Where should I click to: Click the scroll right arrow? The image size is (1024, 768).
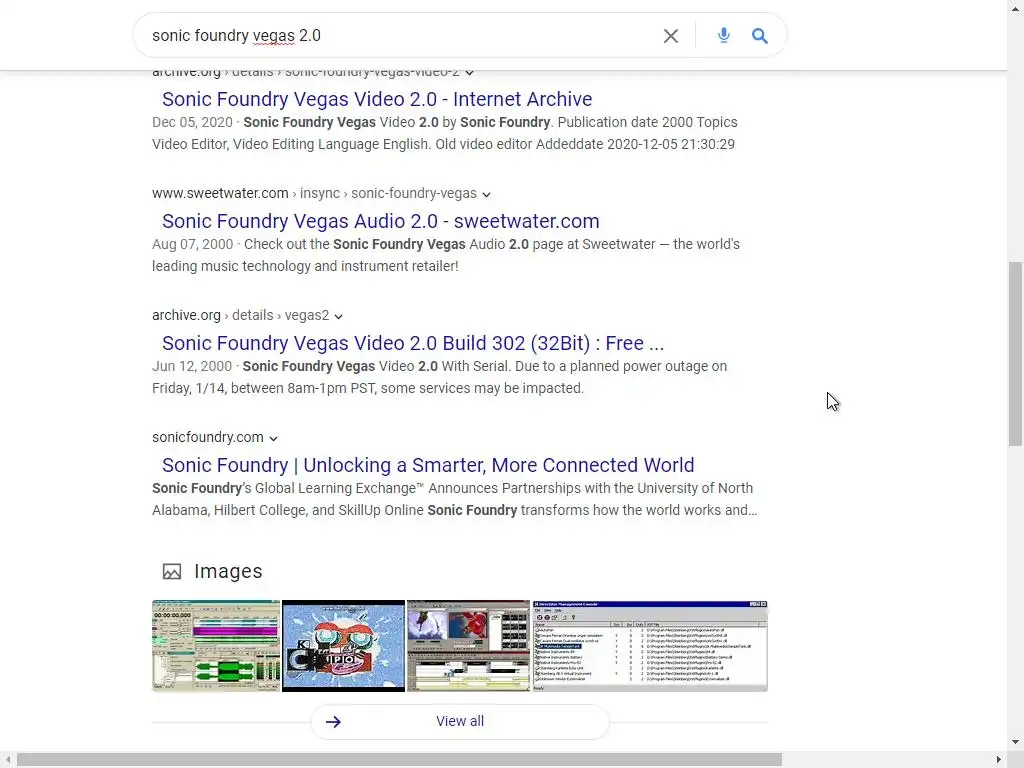click(x=999, y=760)
